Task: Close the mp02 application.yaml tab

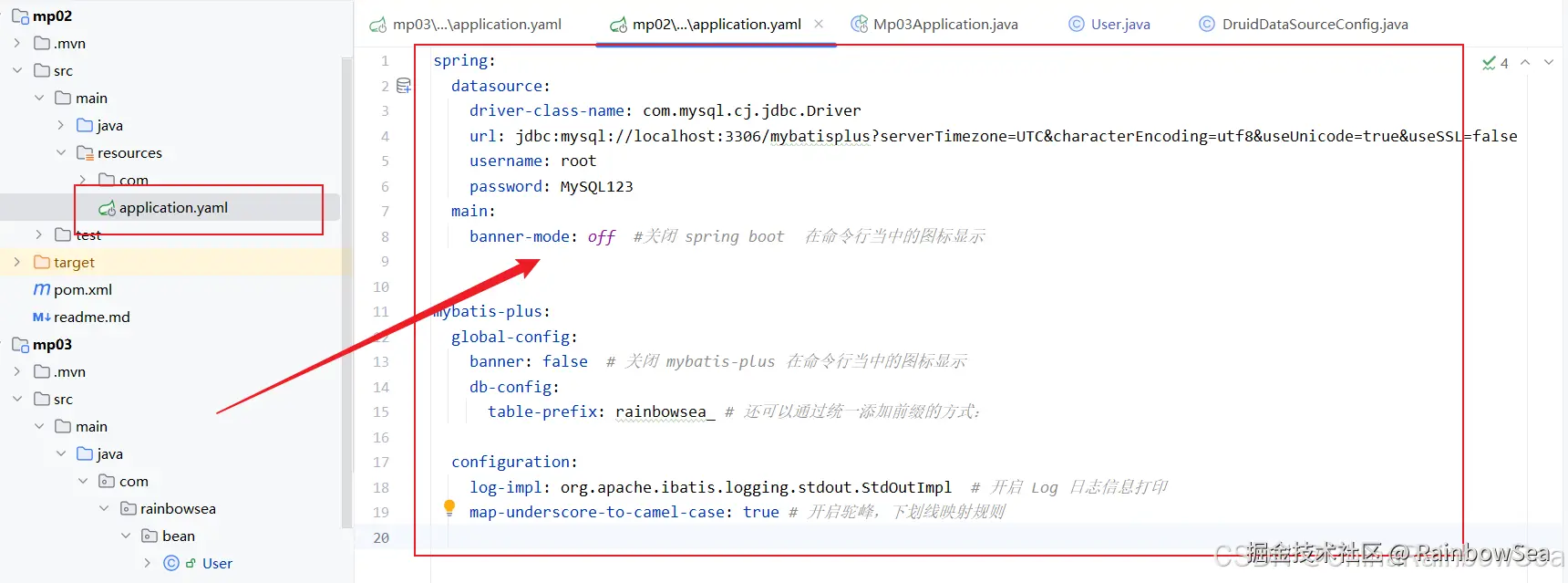Action: pos(819,24)
